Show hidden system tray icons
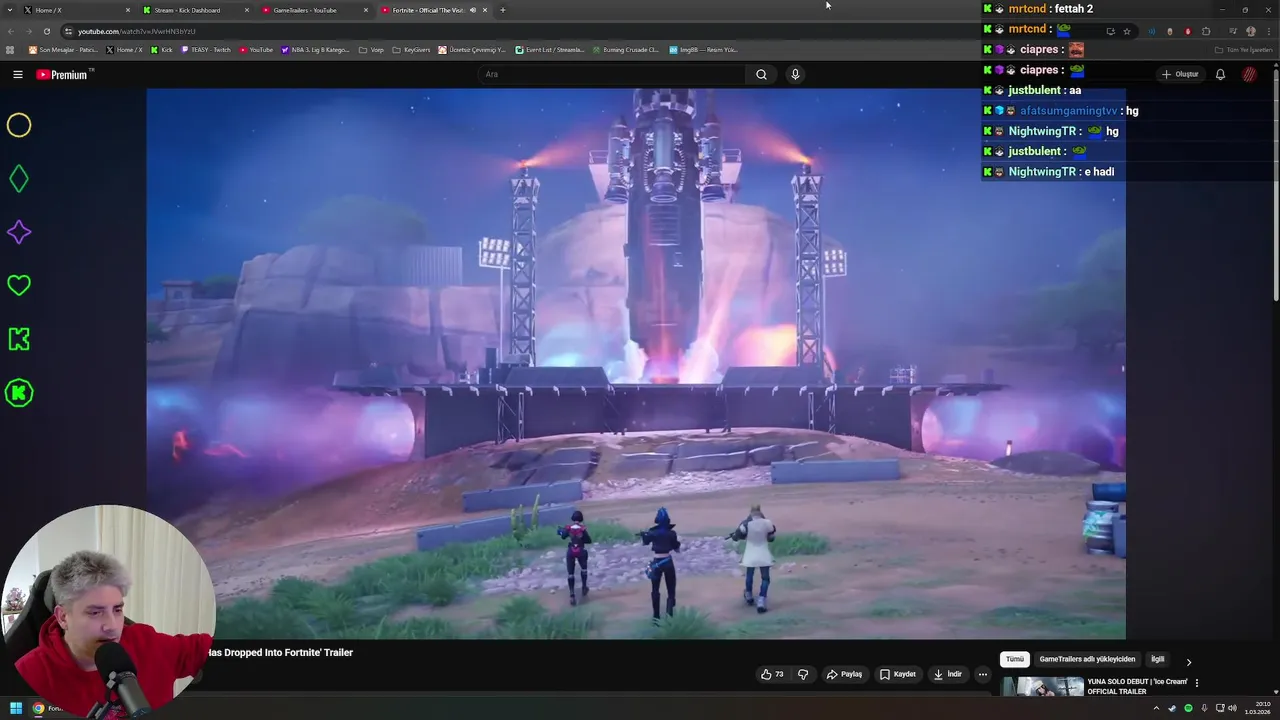 click(1156, 708)
